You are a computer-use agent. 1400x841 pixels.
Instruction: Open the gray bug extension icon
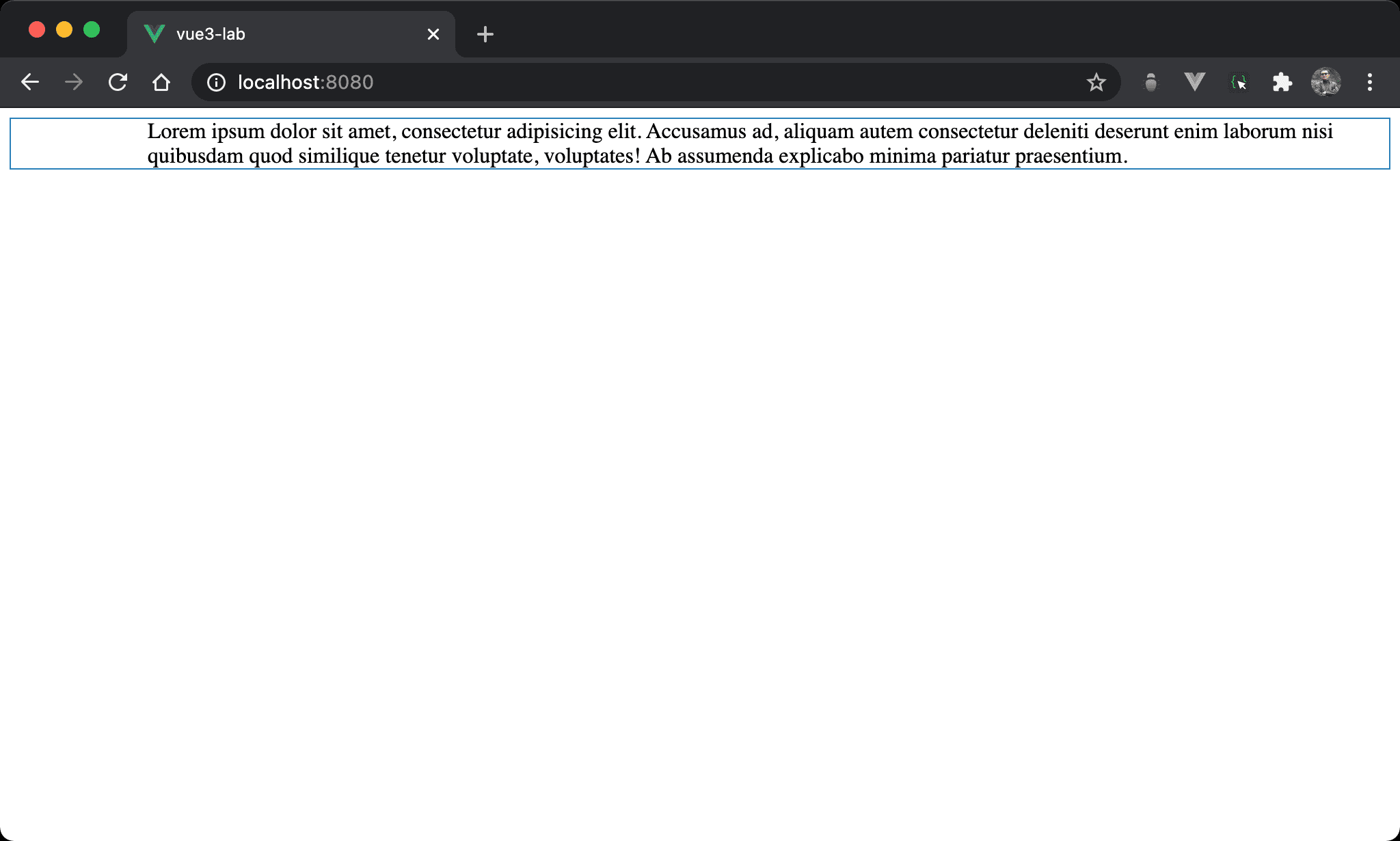coord(1151,83)
